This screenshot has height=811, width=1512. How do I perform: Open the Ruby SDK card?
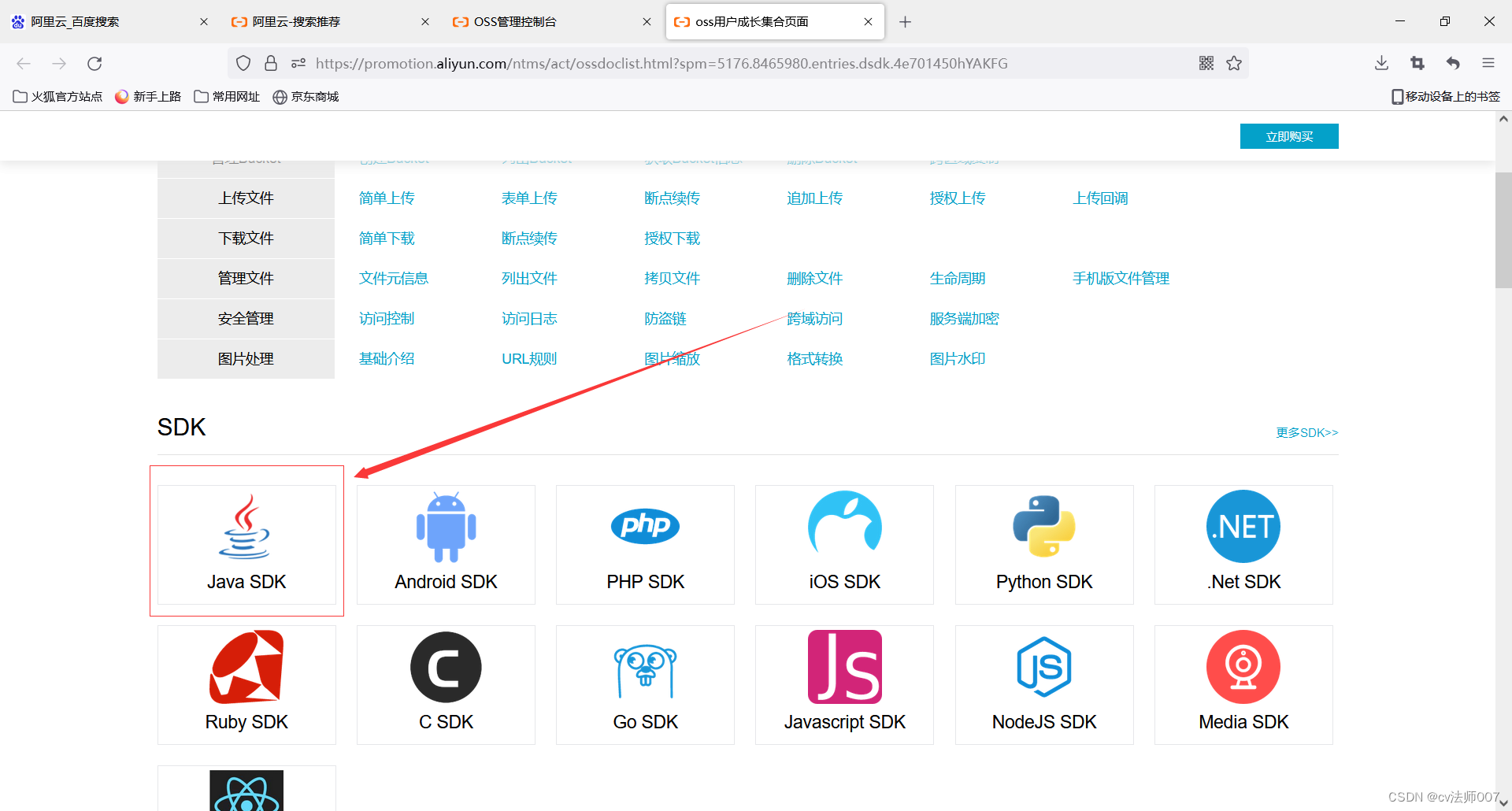pos(246,685)
